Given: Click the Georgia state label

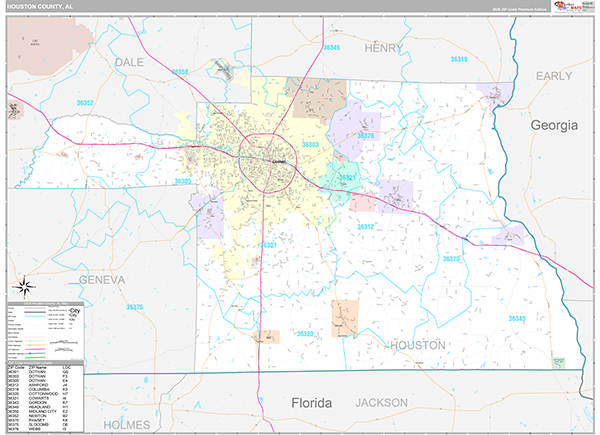Looking at the screenshot, I should (x=554, y=125).
